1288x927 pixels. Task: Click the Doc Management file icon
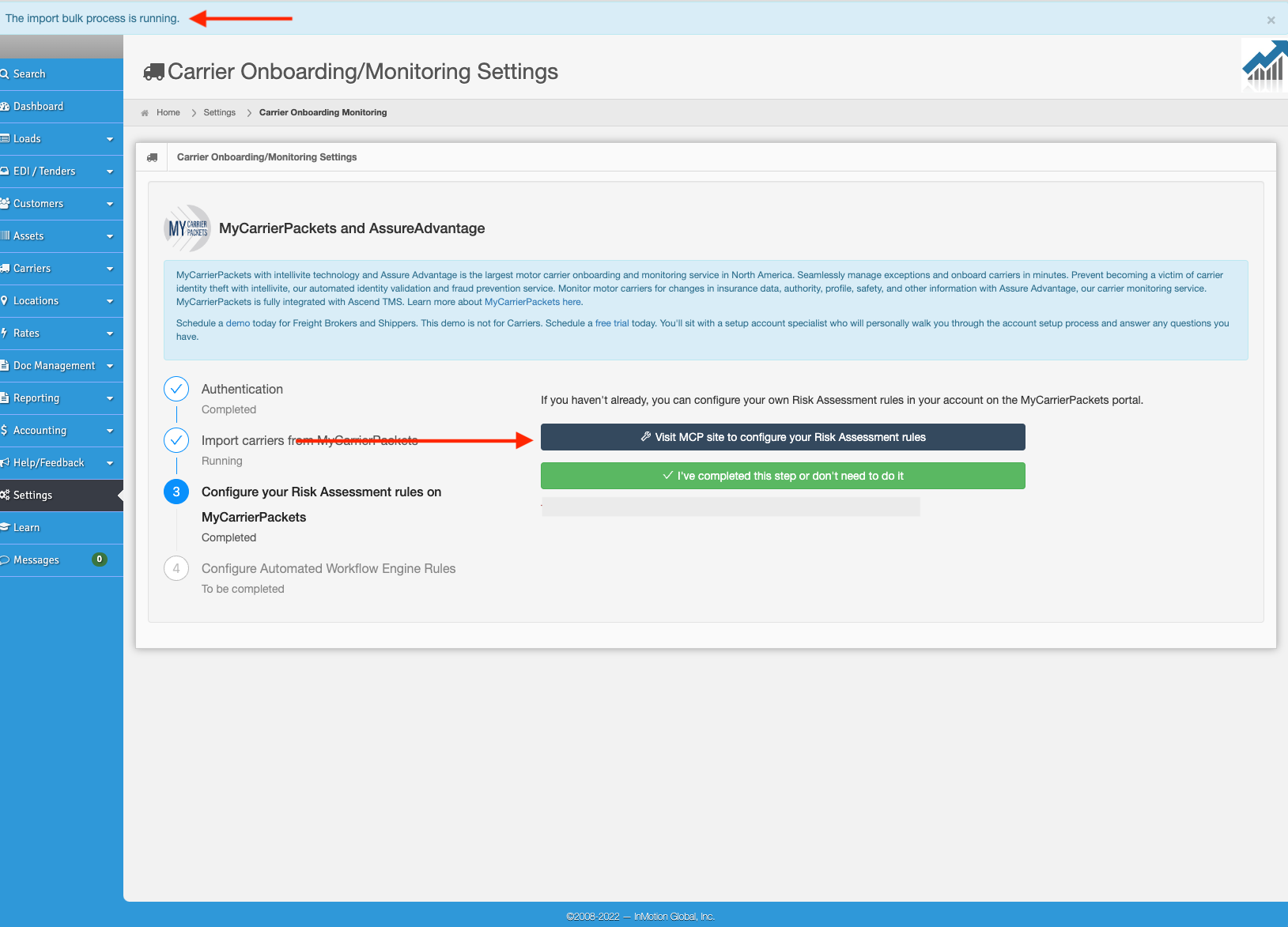5,366
